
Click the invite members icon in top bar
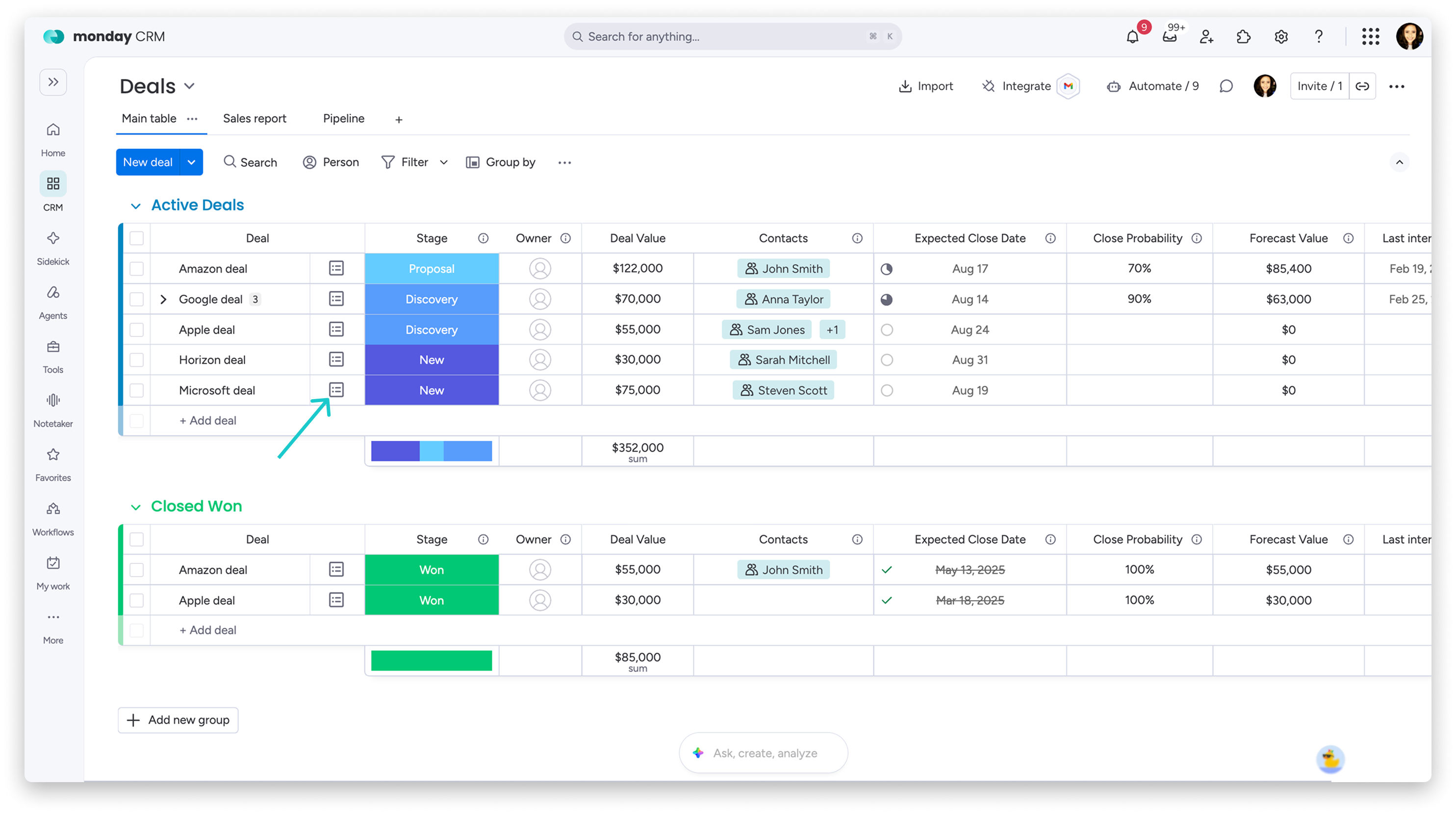coord(1206,37)
